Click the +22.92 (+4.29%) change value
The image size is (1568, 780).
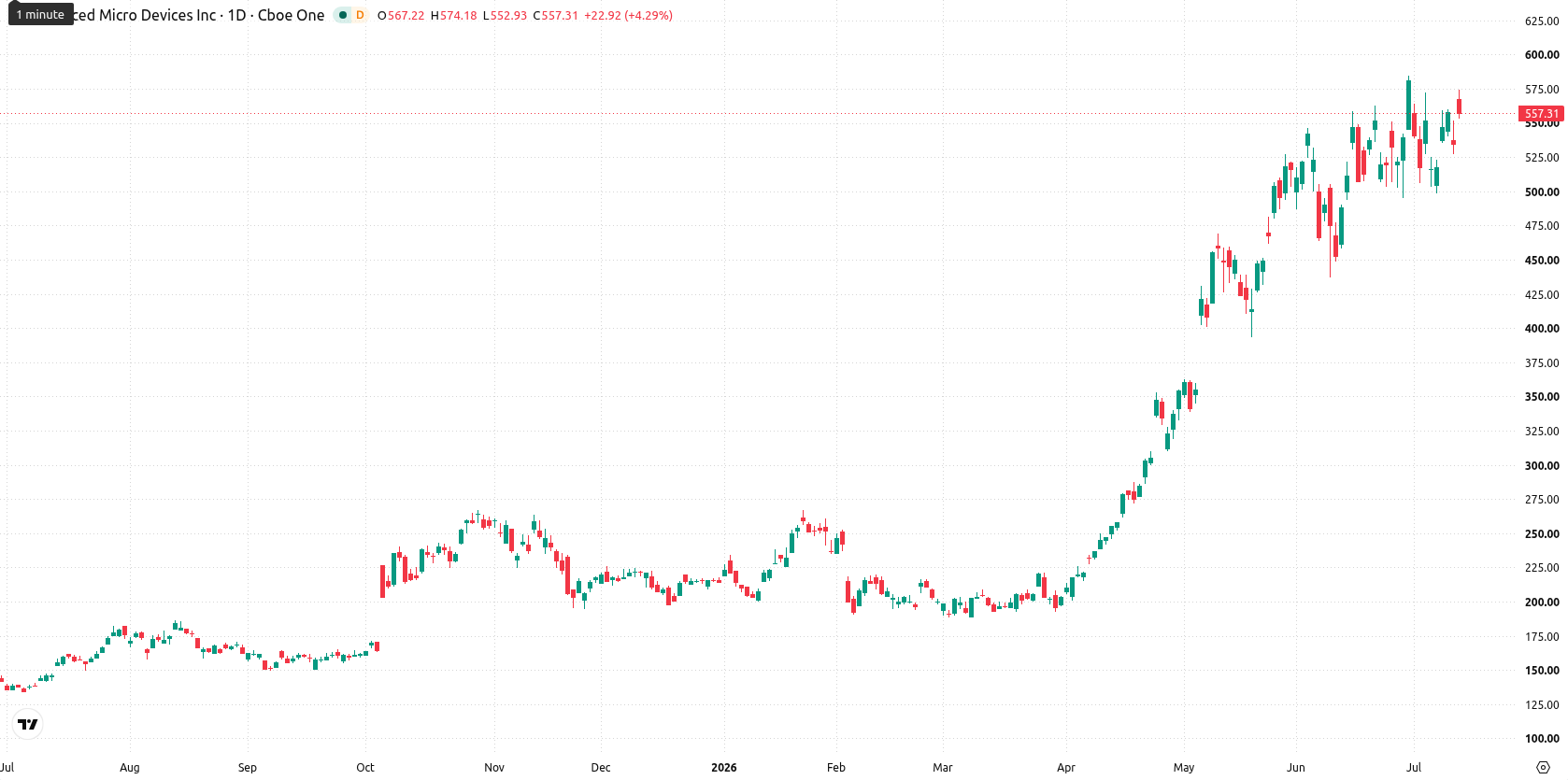tap(628, 16)
